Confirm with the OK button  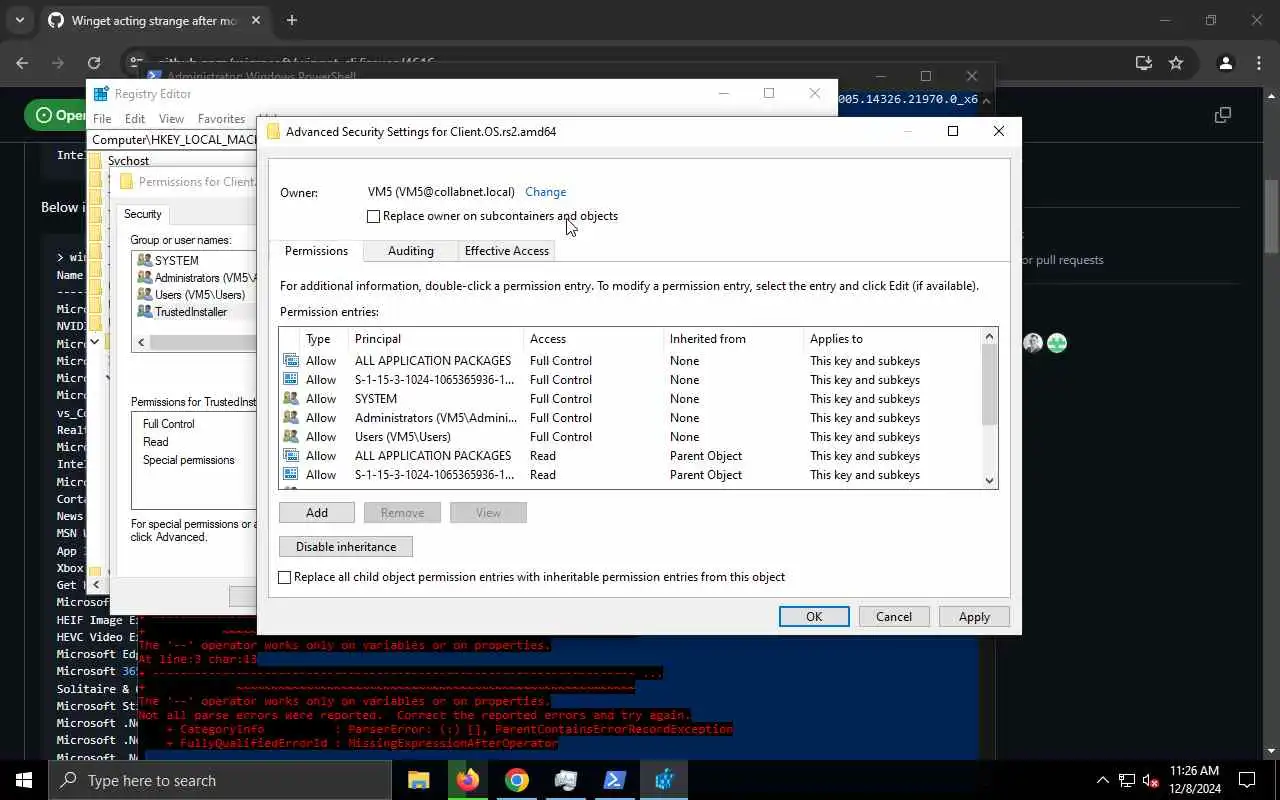[x=814, y=617]
